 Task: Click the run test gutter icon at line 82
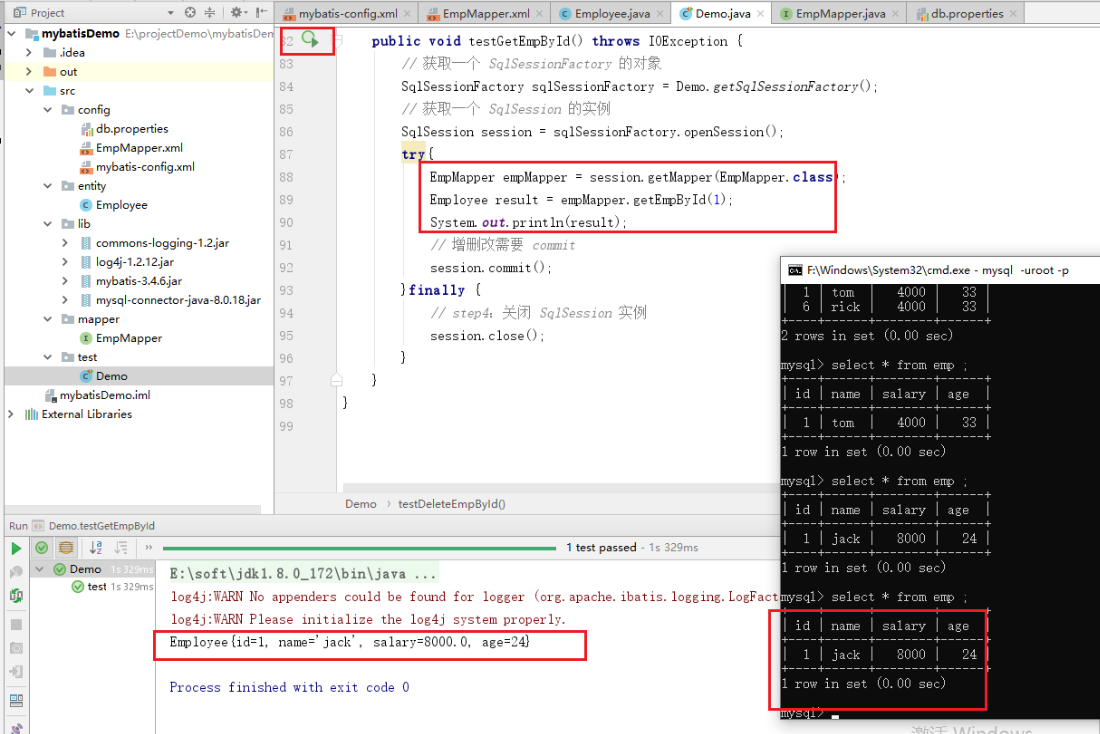pyautogui.click(x=310, y=39)
